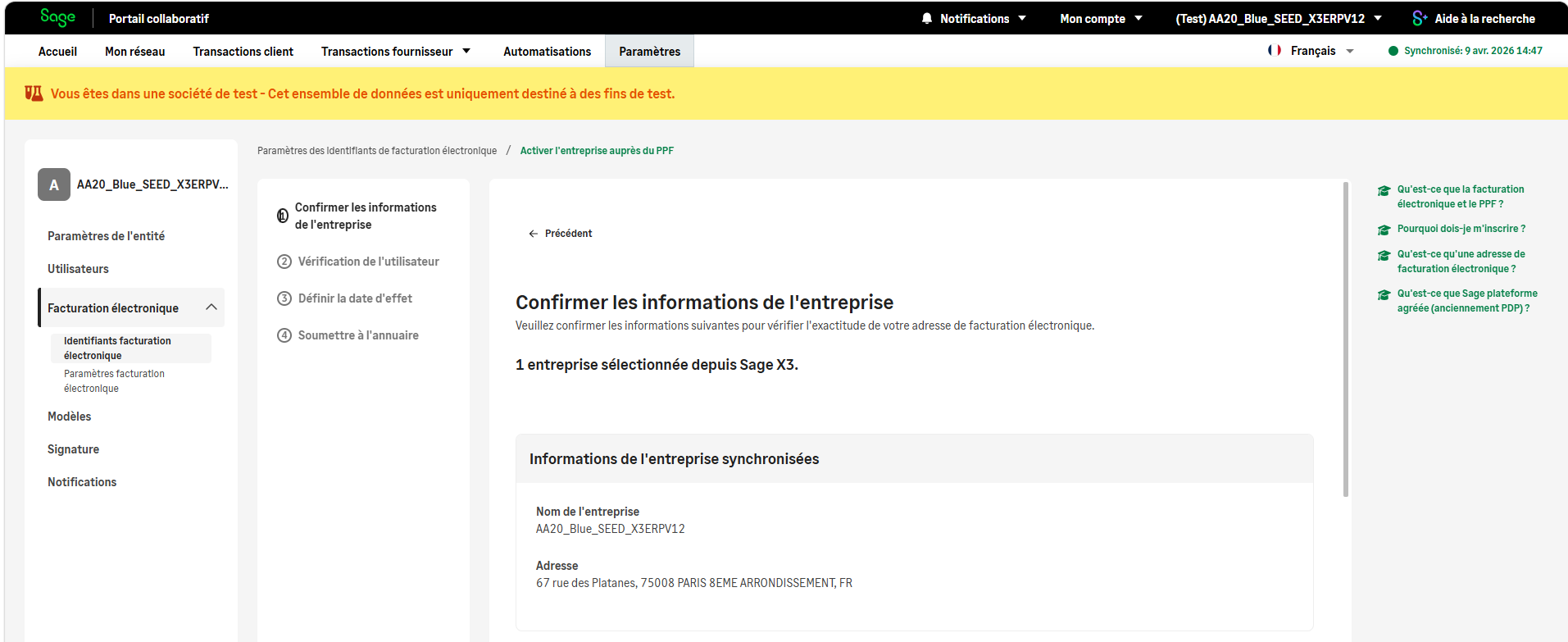Open the Mon réseau tab
The image size is (1568, 642).
(x=134, y=51)
